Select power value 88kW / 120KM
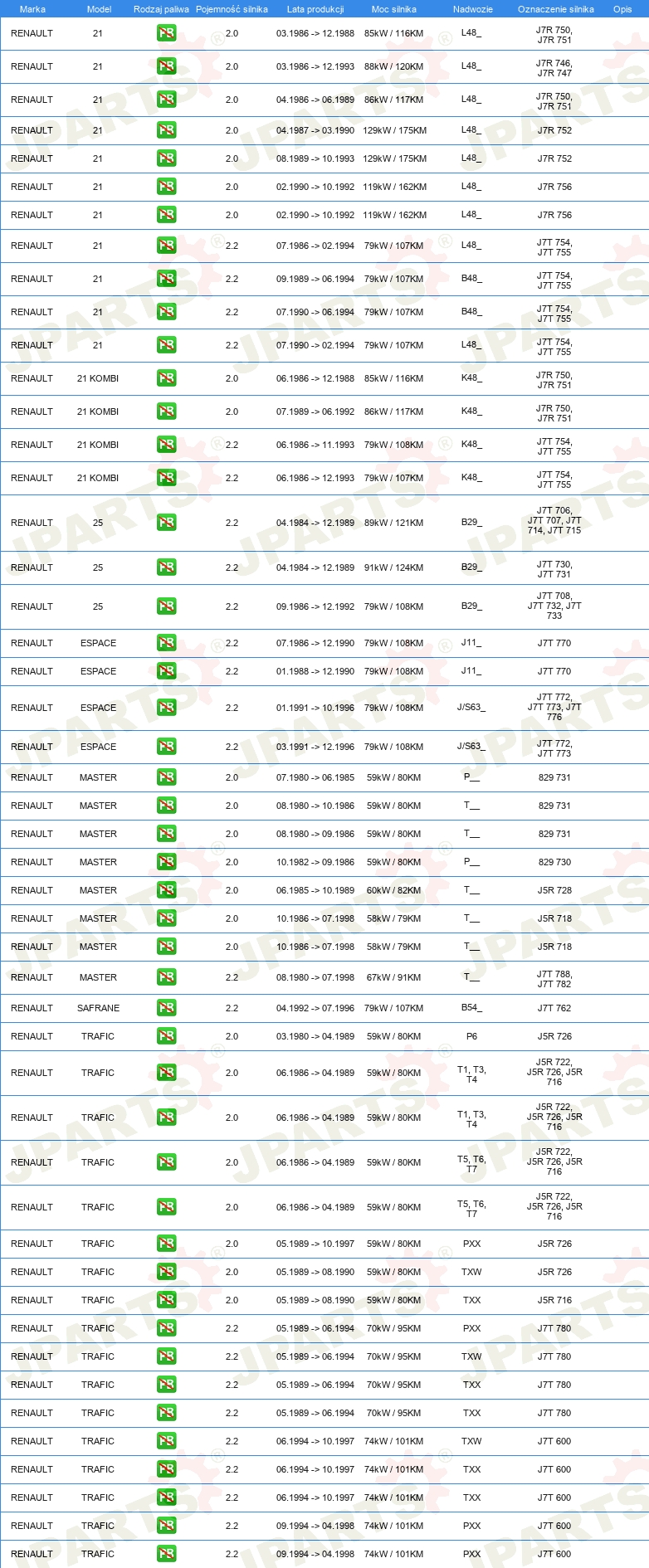This screenshot has height=1568, width=649. [x=393, y=66]
